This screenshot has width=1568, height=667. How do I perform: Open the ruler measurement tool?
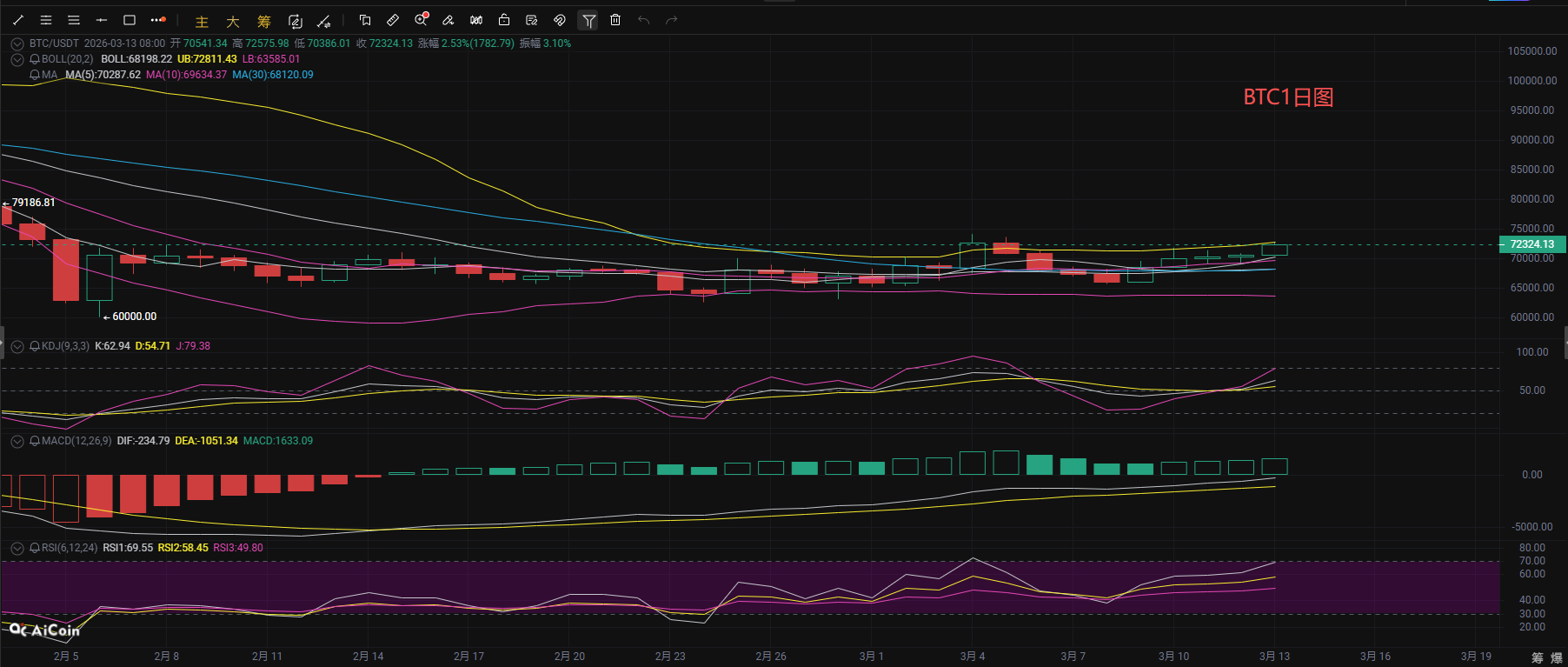point(393,20)
